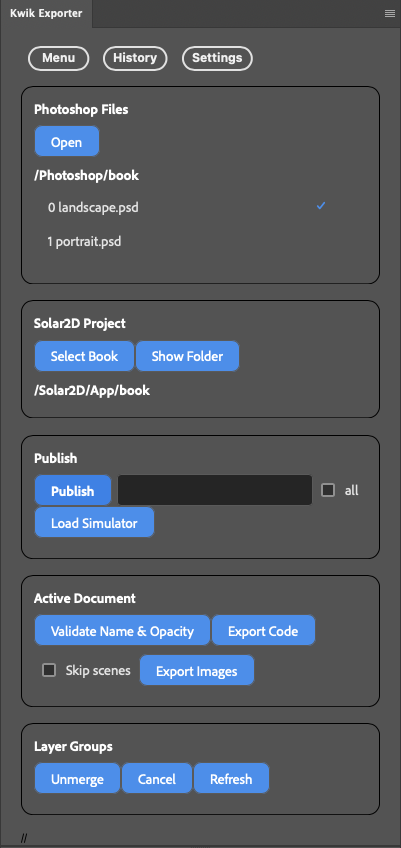The image size is (401, 848).
Task: Focus the Publish text input field
Action: (215, 491)
